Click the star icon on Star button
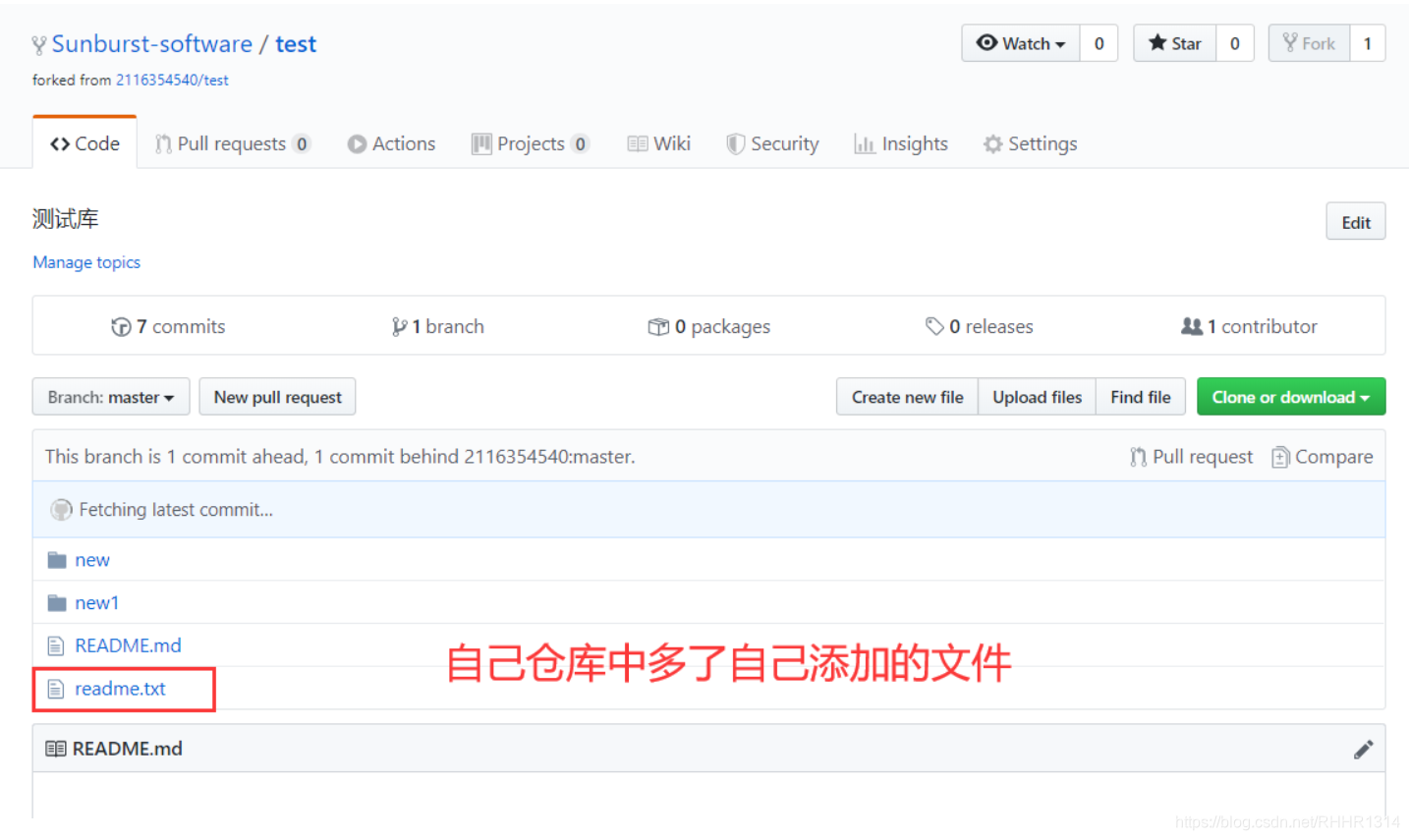This screenshot has width=1409, height=840. click(x=1157, y=42)
